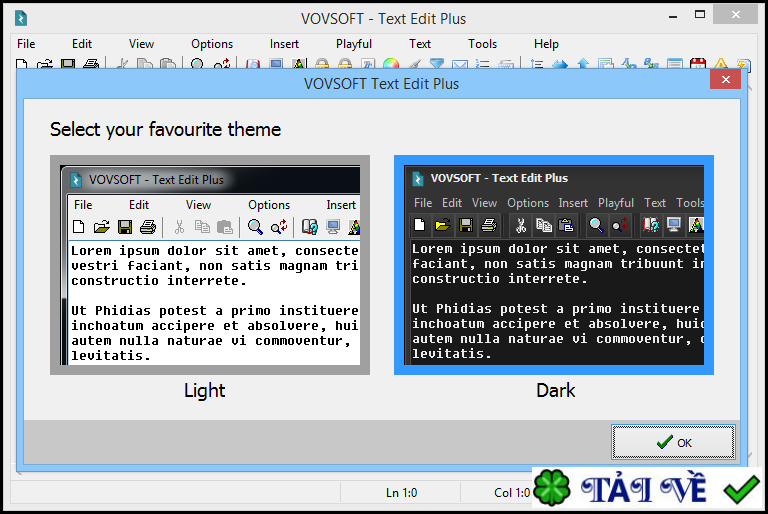Click the color wheel icon
768x514 pixels.
click(391, 64)
